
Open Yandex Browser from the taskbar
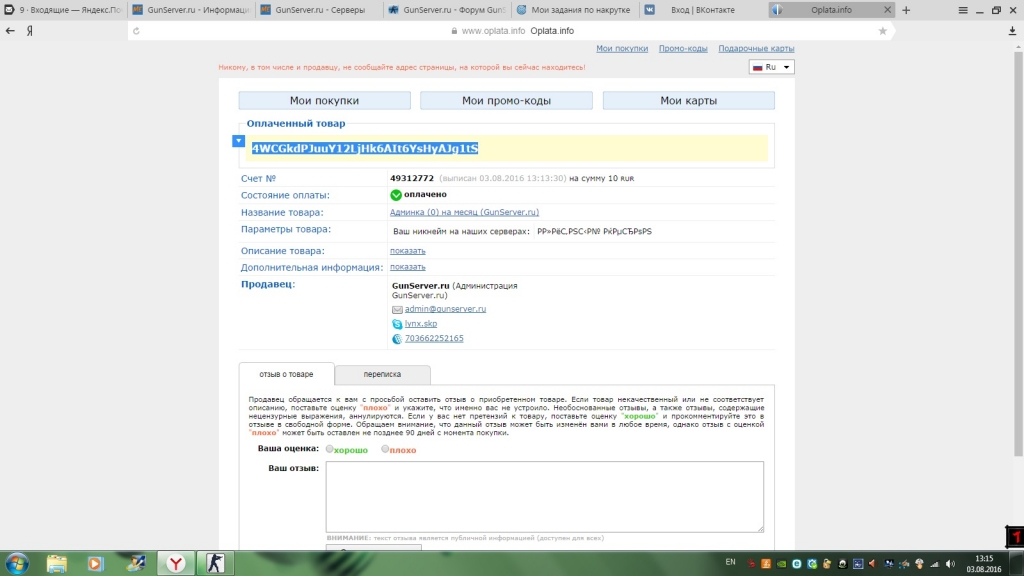[175, 563]
